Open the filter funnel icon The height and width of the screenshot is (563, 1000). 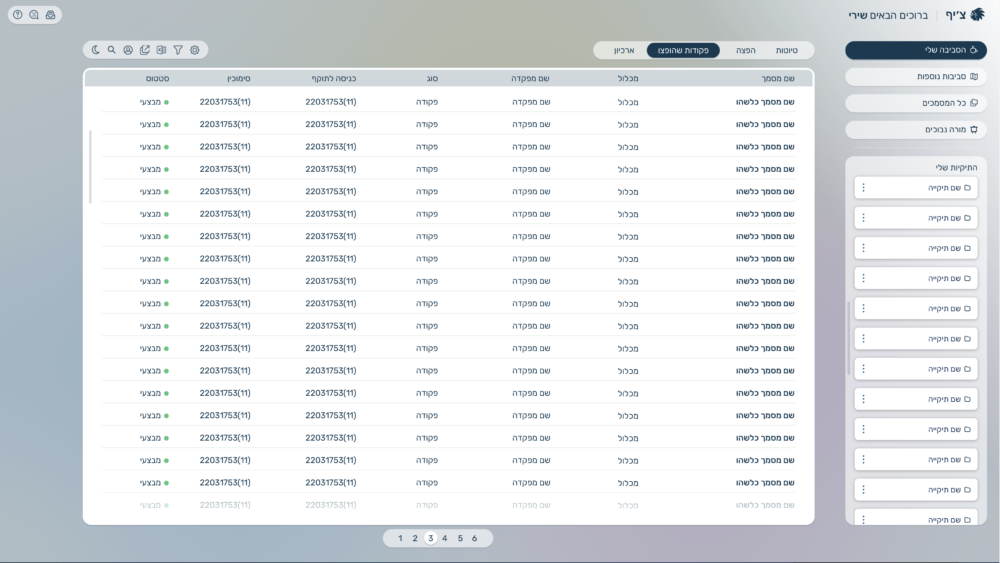pyautogui.click(x=178, y=50)
